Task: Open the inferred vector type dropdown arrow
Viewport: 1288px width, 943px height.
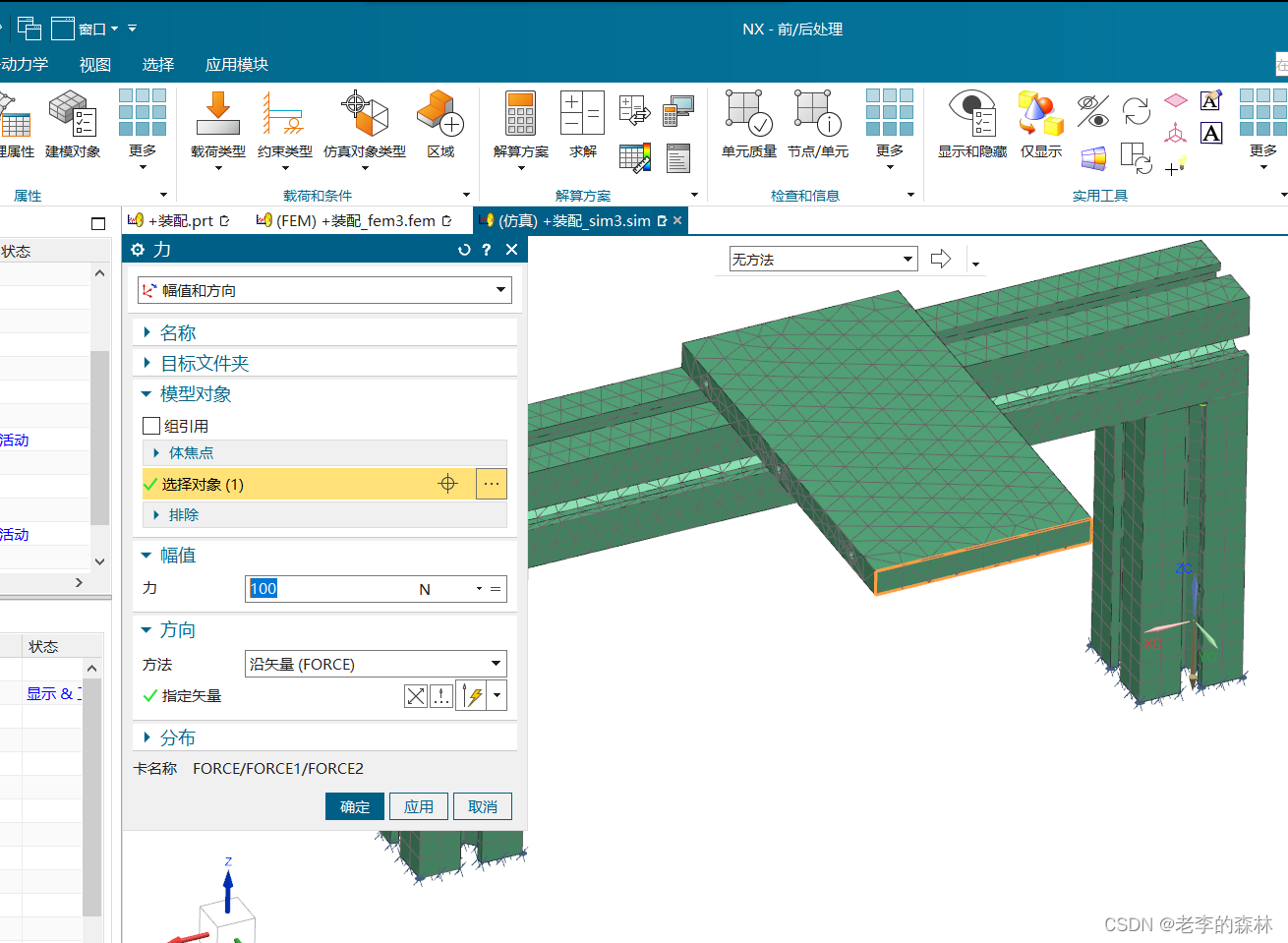Action: (x=498, y=696)
